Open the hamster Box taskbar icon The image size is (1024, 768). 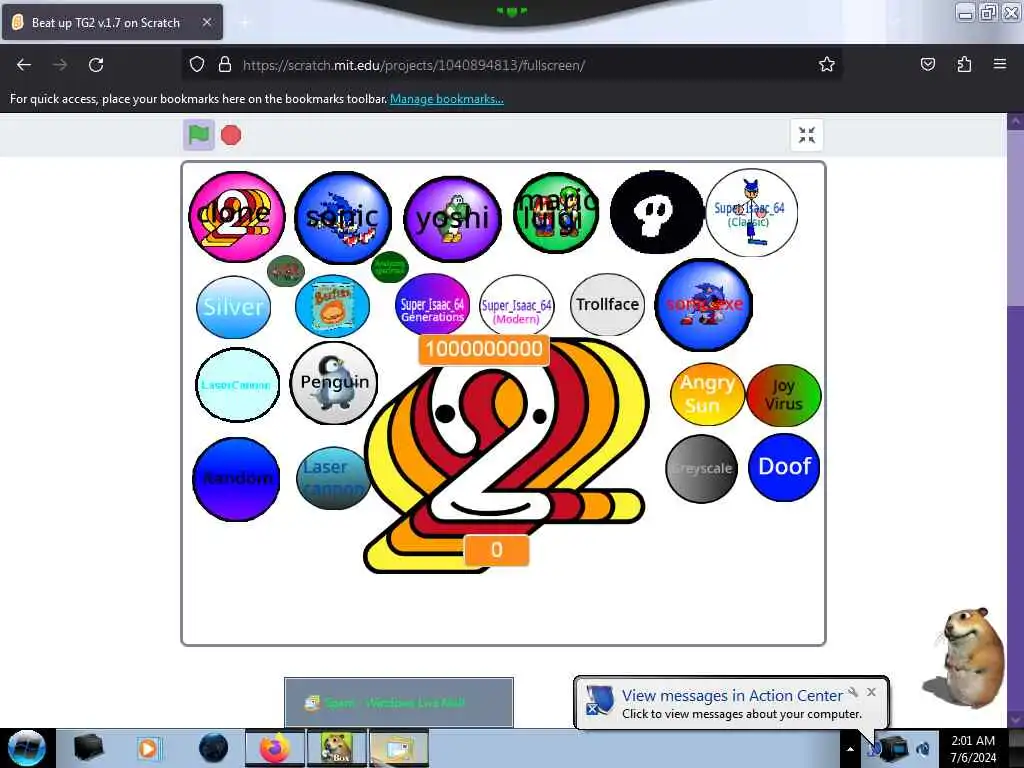pos(336,748)
